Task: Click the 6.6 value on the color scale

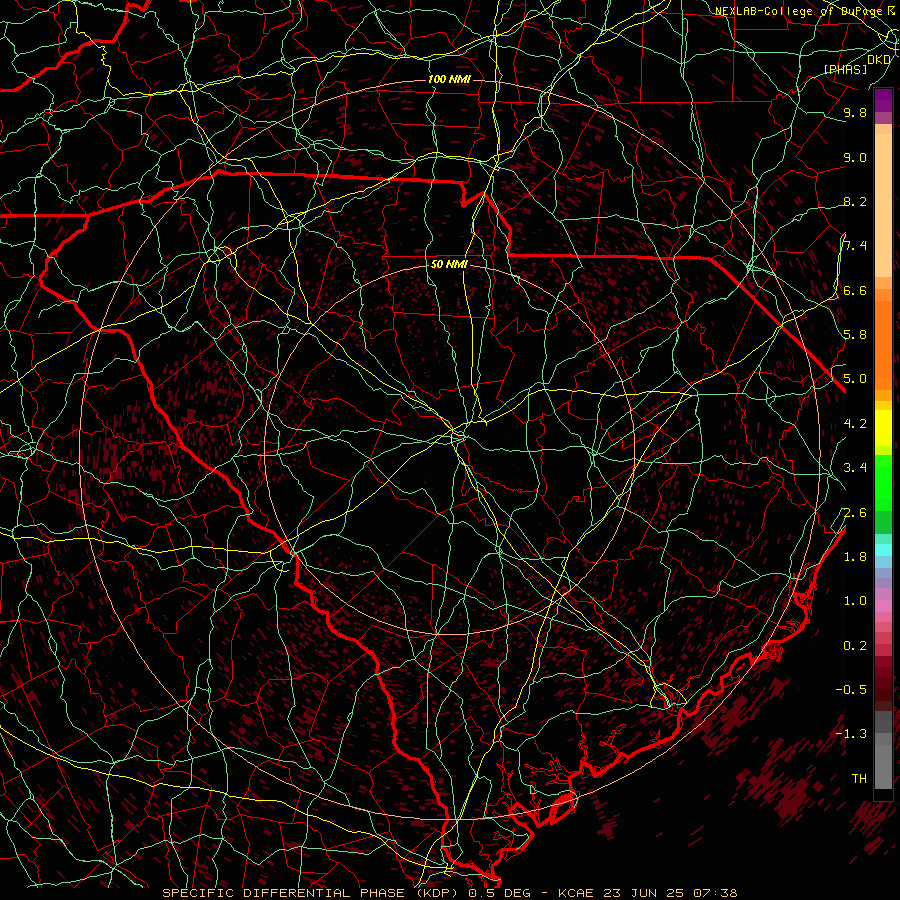Action: point(855,290)
